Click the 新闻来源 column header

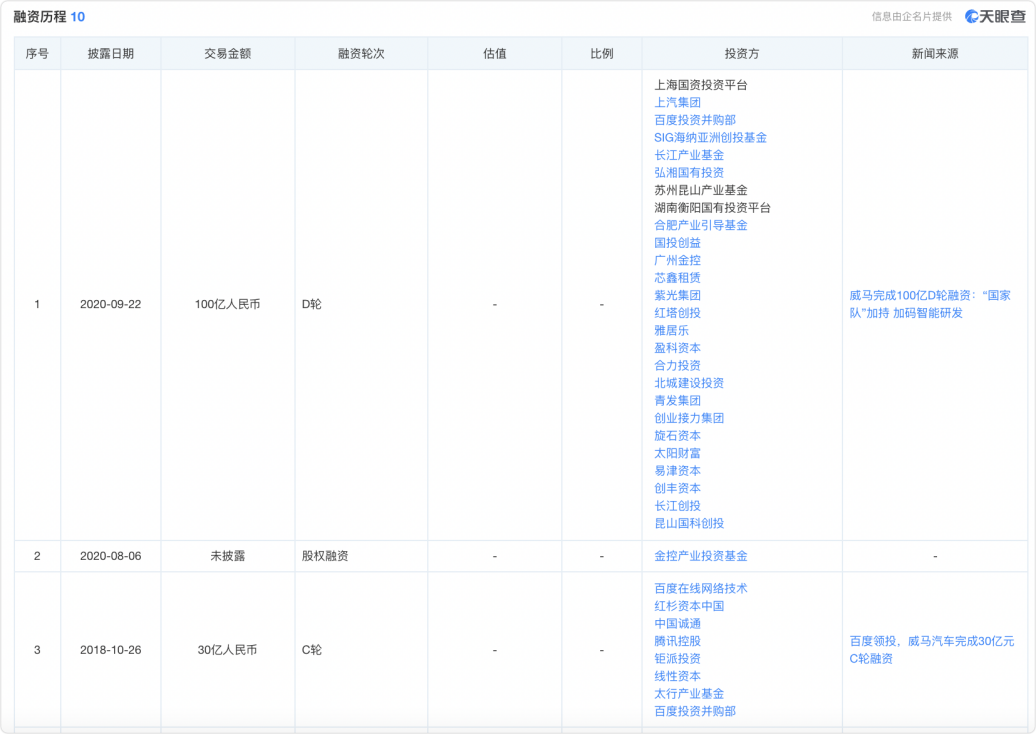(x=935, y=54)
